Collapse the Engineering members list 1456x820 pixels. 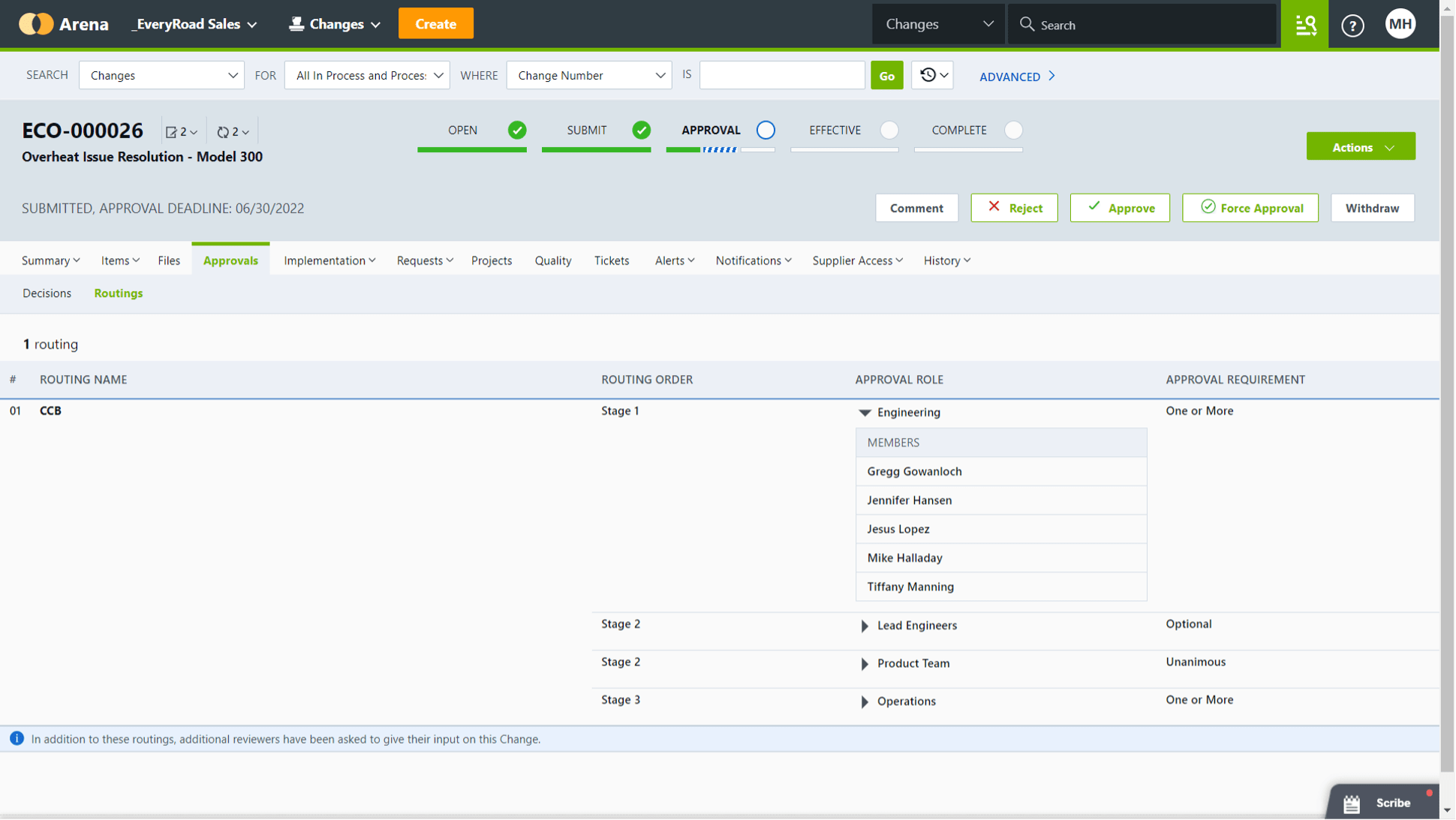coord(865,413)
